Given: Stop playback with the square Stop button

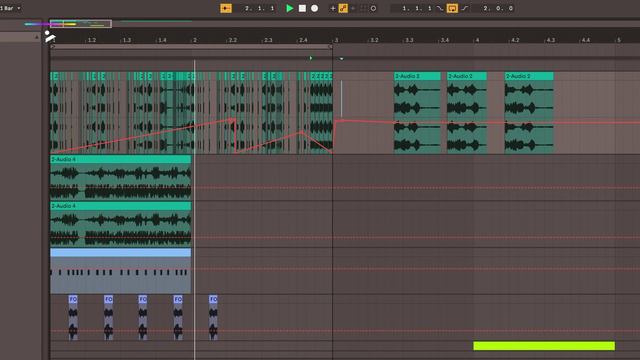Looking at the screenshot, I should (302, 8).
